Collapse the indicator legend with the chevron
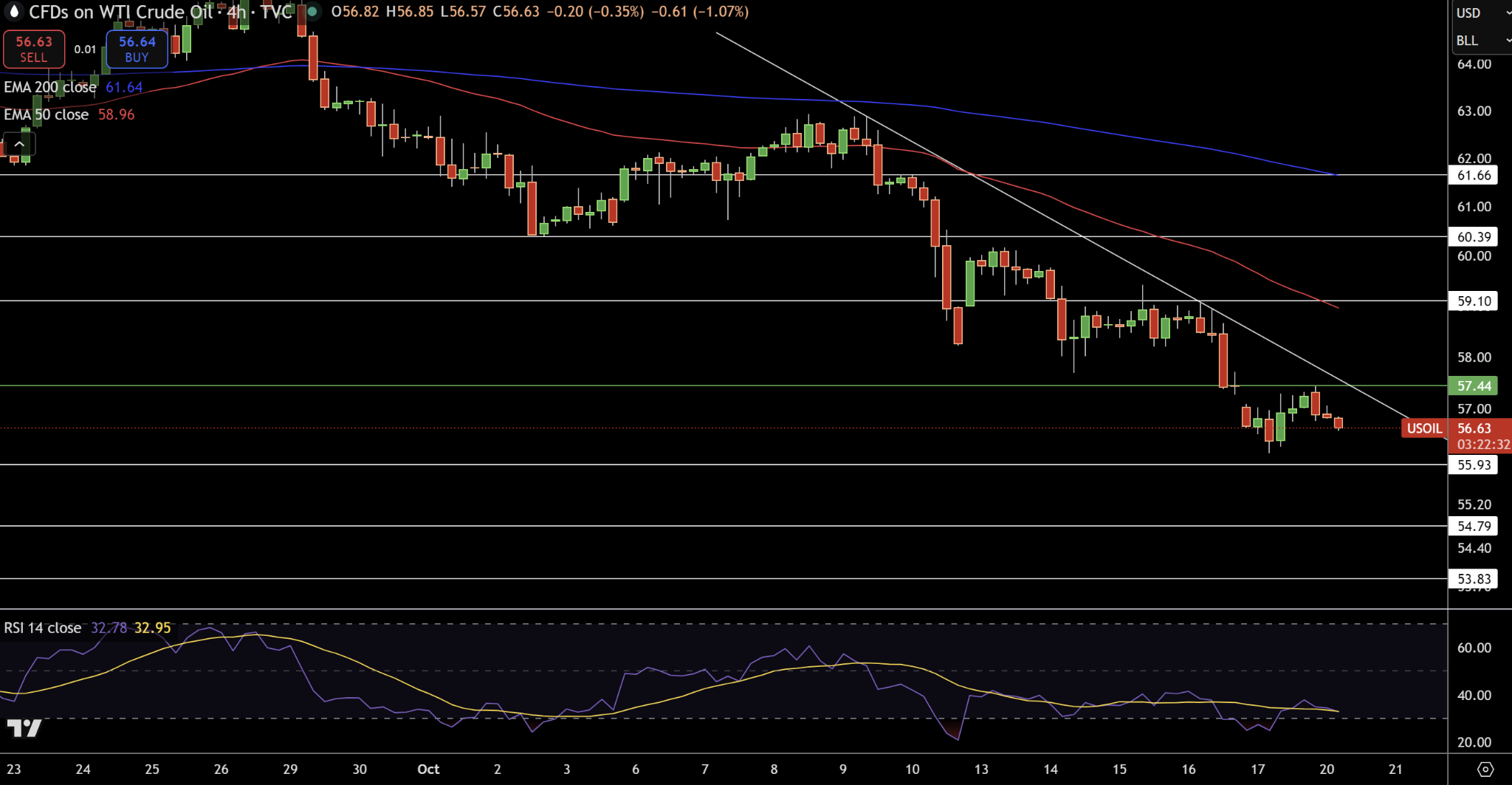1512x785 pixels. 18,145
